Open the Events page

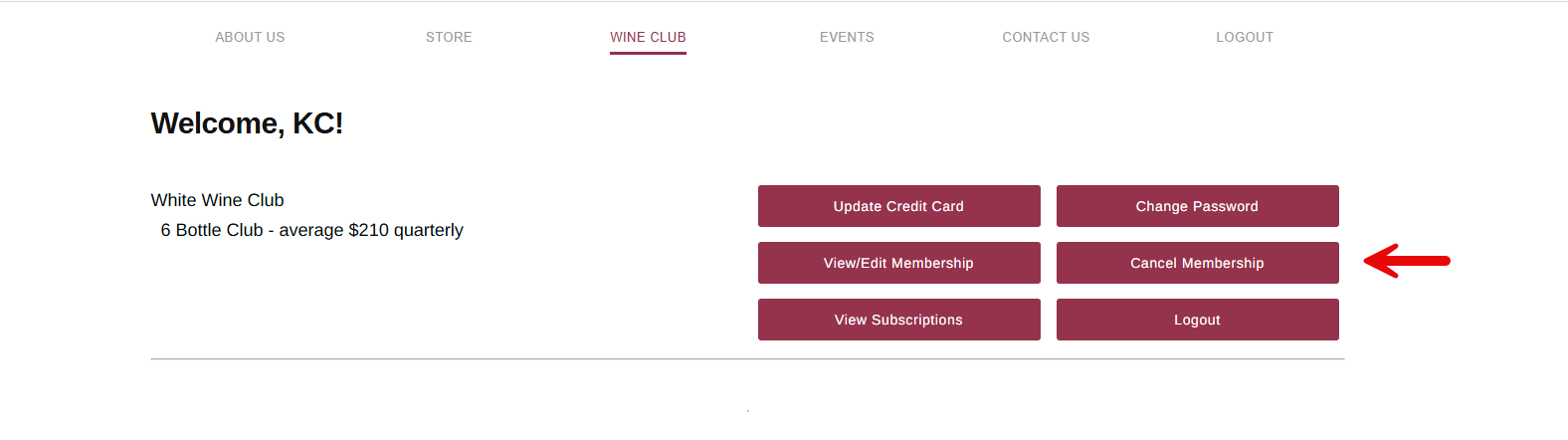point(847,37)
